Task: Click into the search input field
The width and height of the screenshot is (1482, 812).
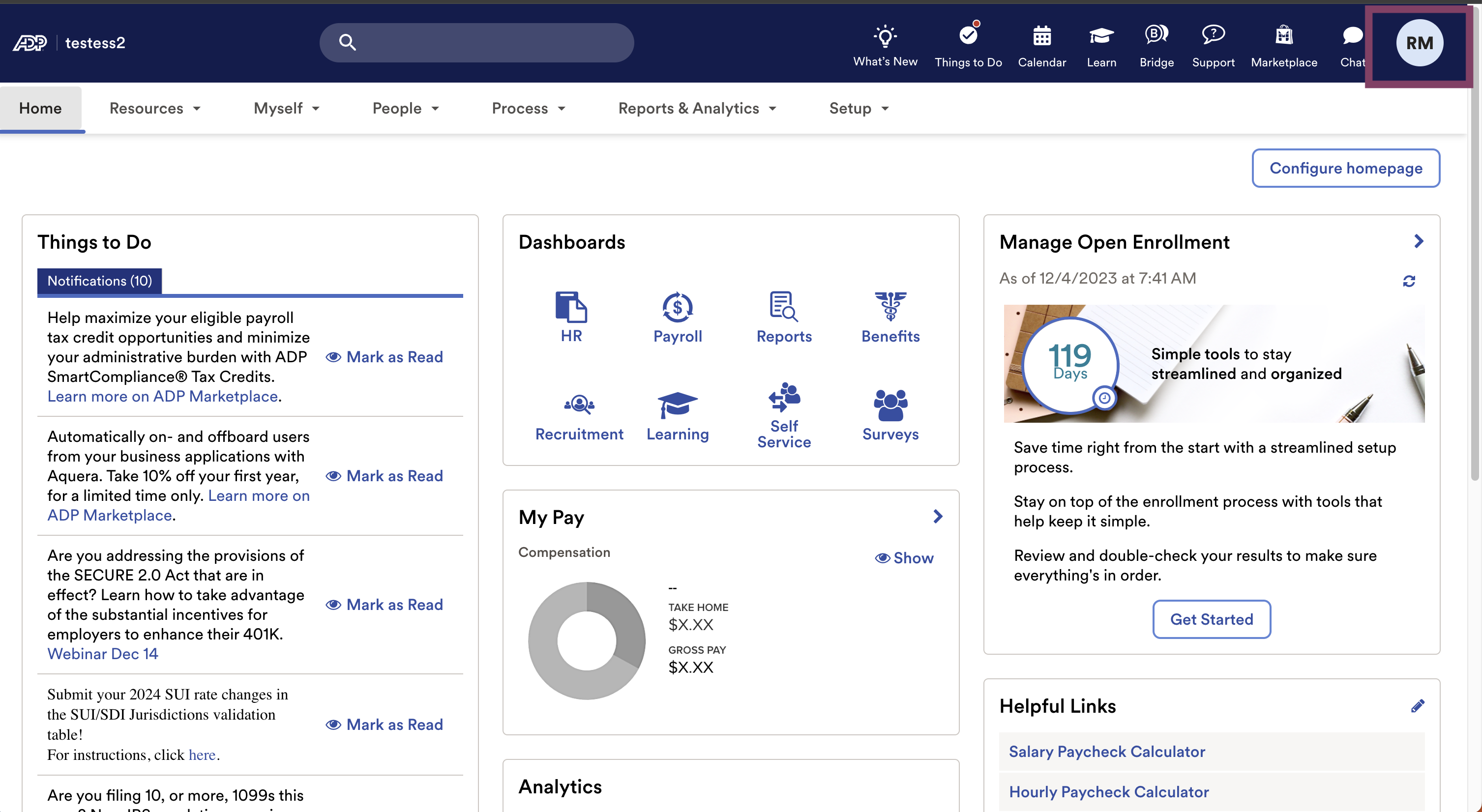Action: 476,43
